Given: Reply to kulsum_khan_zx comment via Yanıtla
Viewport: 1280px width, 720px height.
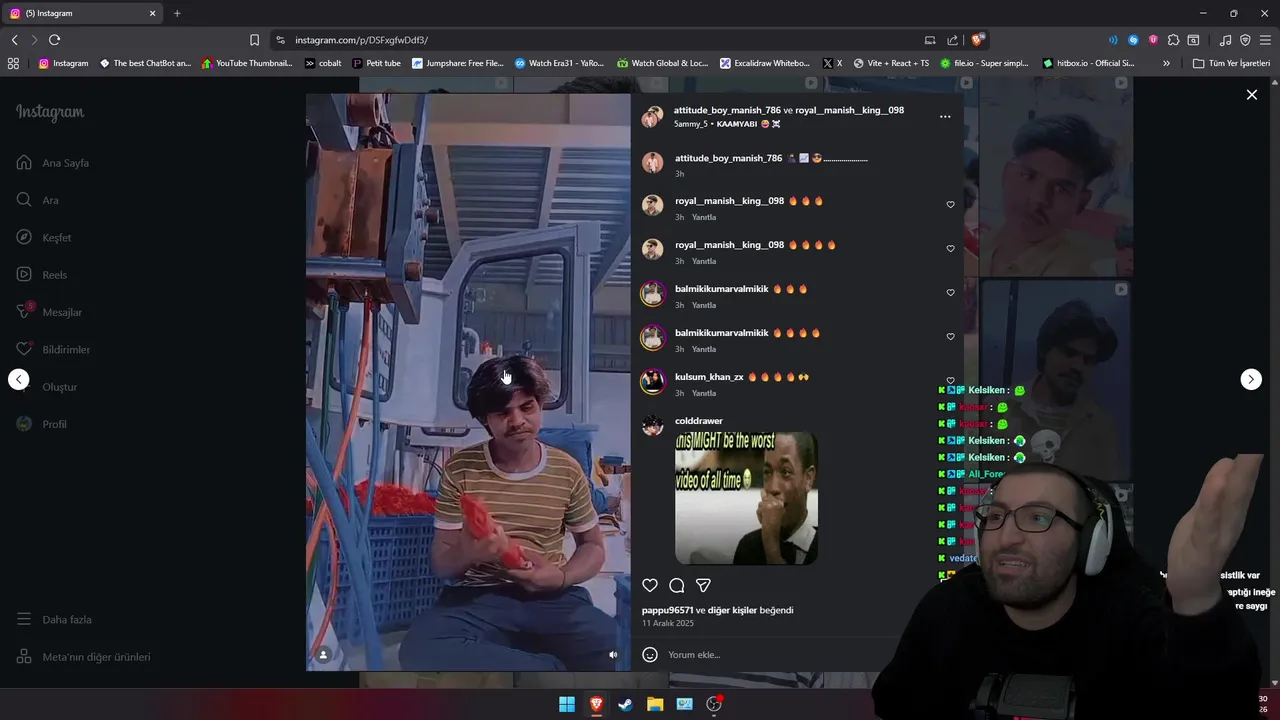Looking at the screenshot, I should (x=704, y=393).
